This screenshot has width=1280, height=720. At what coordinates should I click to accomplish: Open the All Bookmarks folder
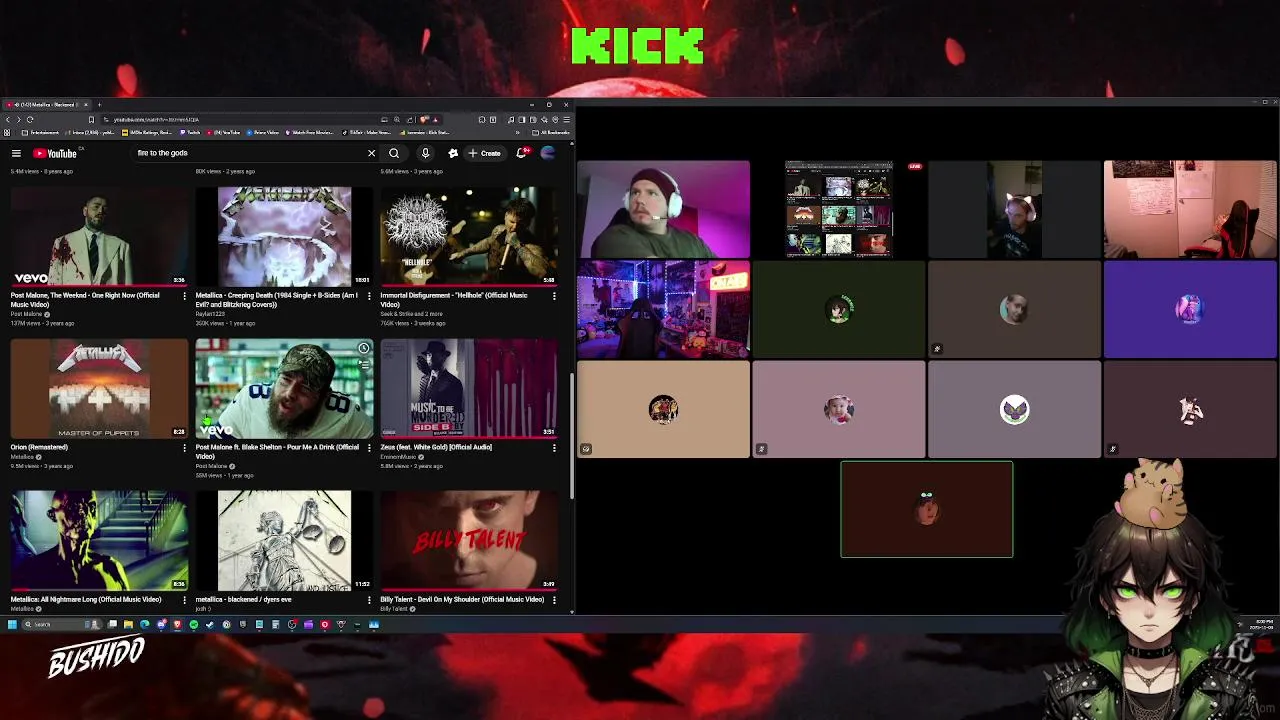551,132
